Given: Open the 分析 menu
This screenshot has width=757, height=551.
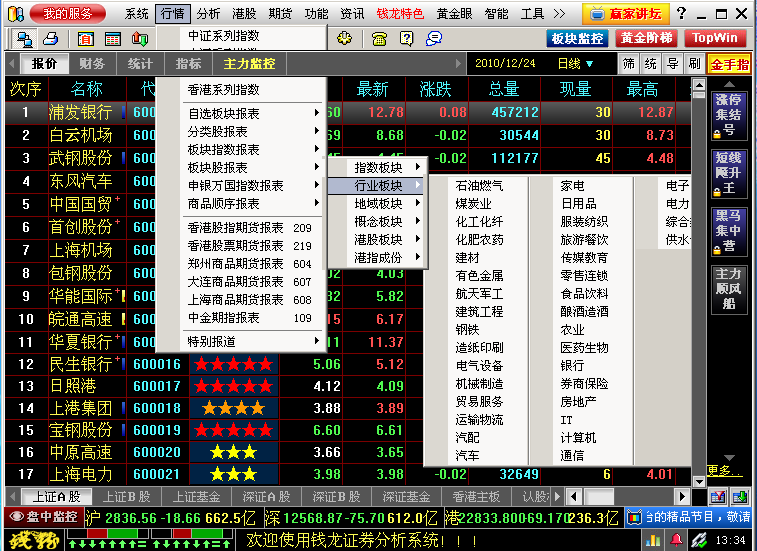Looking at the screenshot, I should pos(208,14).
